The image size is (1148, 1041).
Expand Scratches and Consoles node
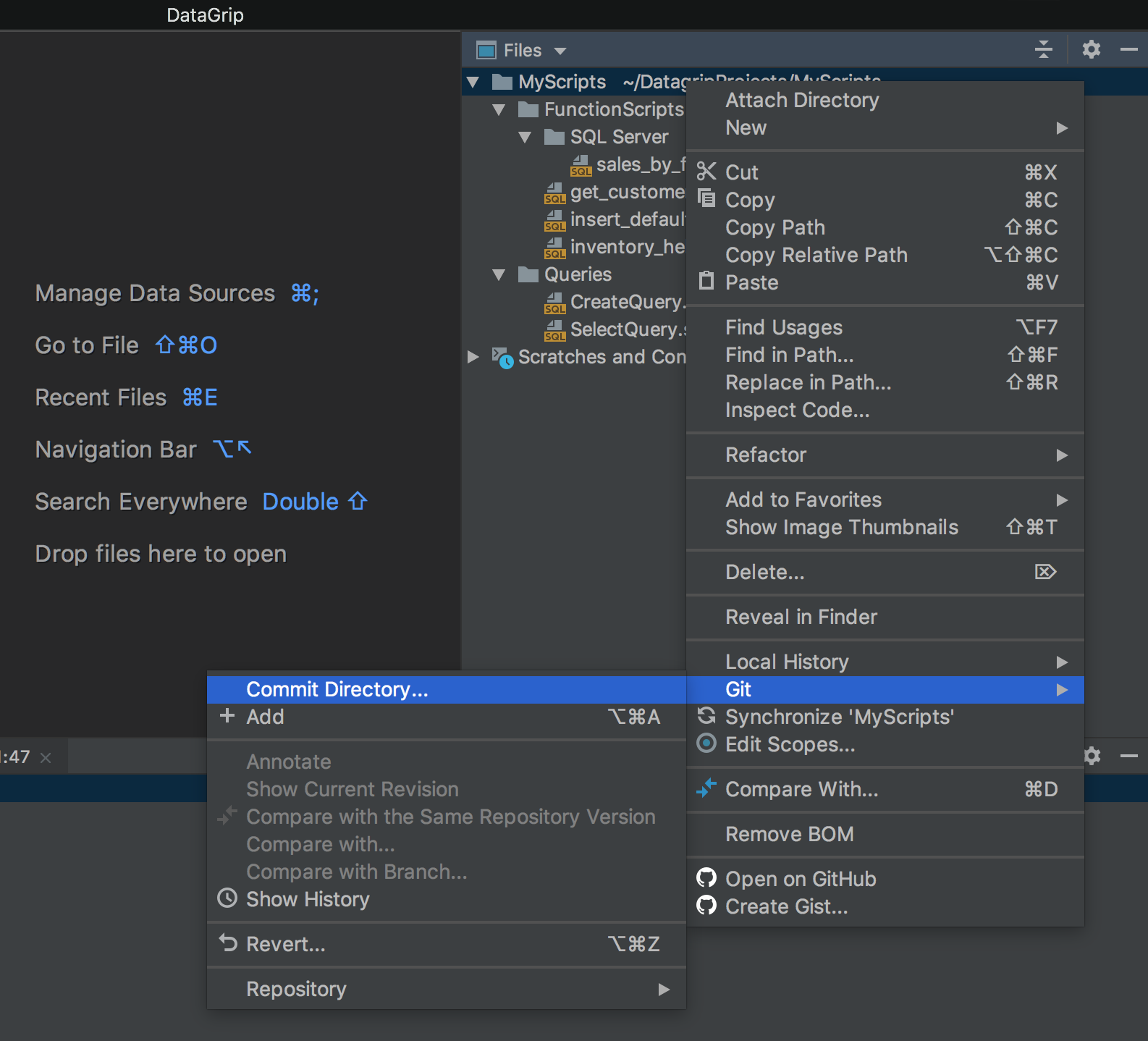coord(473,357)
